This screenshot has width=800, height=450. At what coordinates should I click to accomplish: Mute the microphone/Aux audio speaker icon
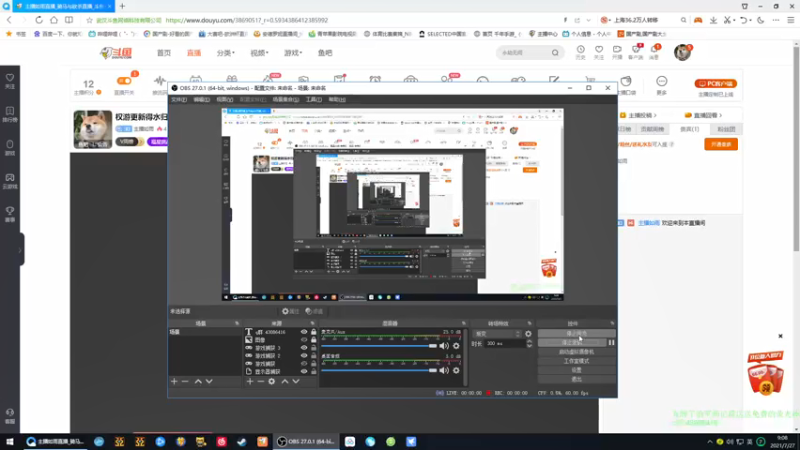pyautogui.click(x=444, y=346)
